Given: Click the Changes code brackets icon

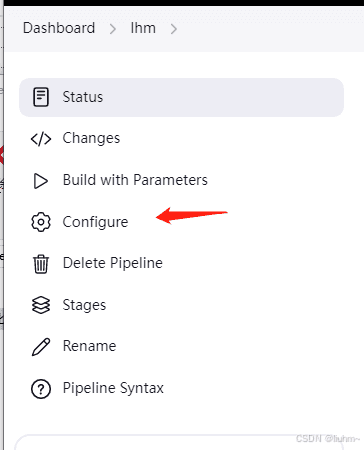Looking at the screenshot, I should [x=41, y=139].
